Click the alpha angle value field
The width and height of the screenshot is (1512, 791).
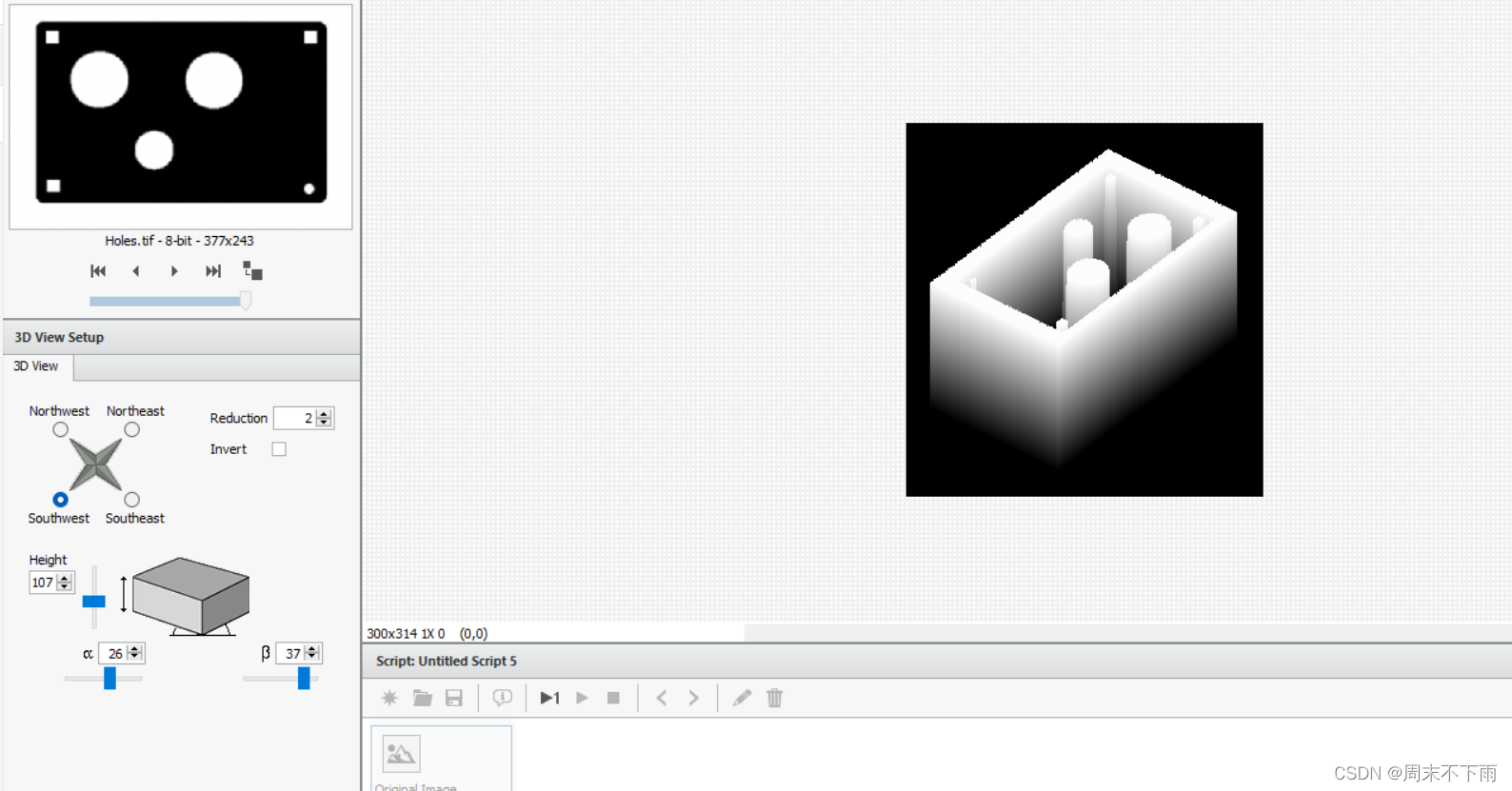(x=113, y=653)
